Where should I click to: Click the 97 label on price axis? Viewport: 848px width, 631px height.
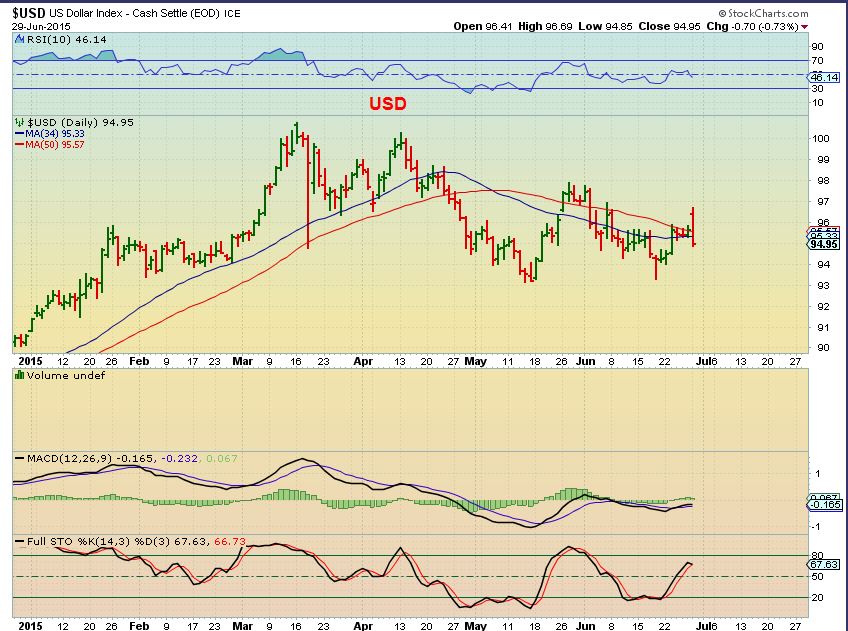tap(823, 202)
